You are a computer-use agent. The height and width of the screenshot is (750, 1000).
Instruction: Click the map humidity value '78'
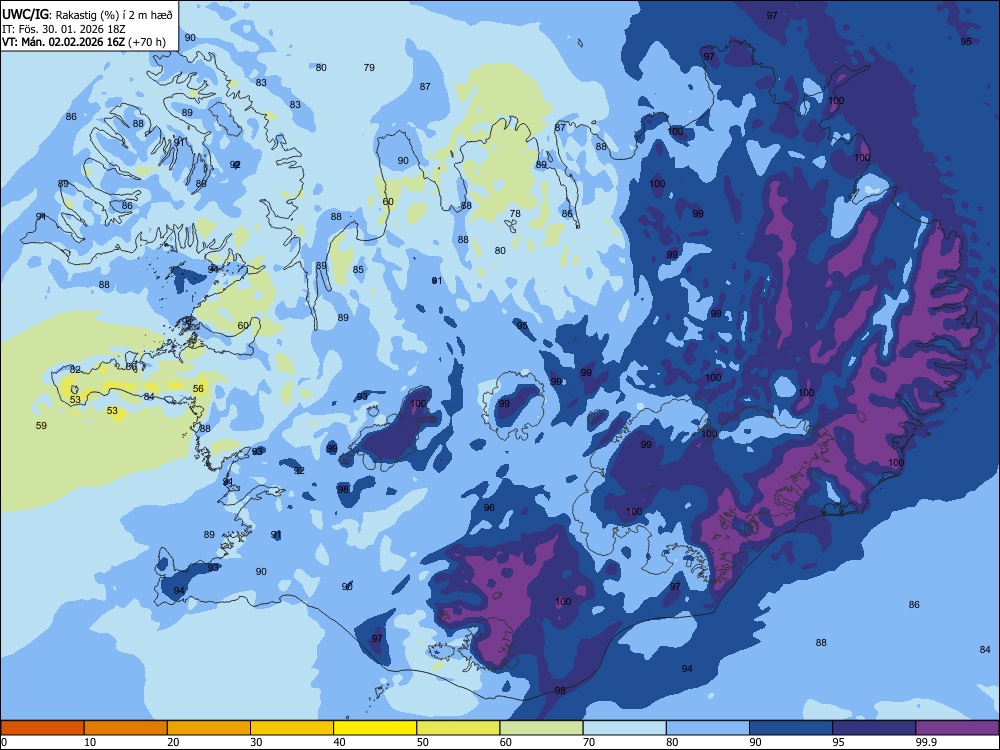(515, 214)
